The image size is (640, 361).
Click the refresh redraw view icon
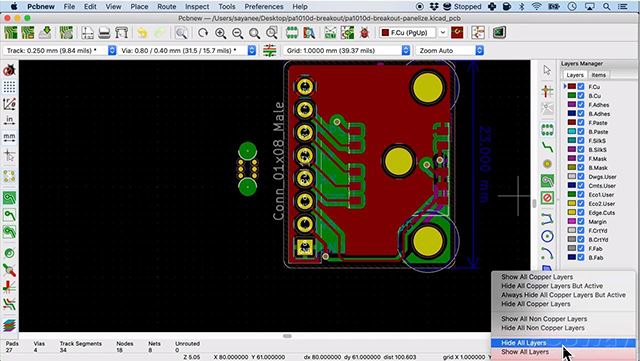coord(203,33)
